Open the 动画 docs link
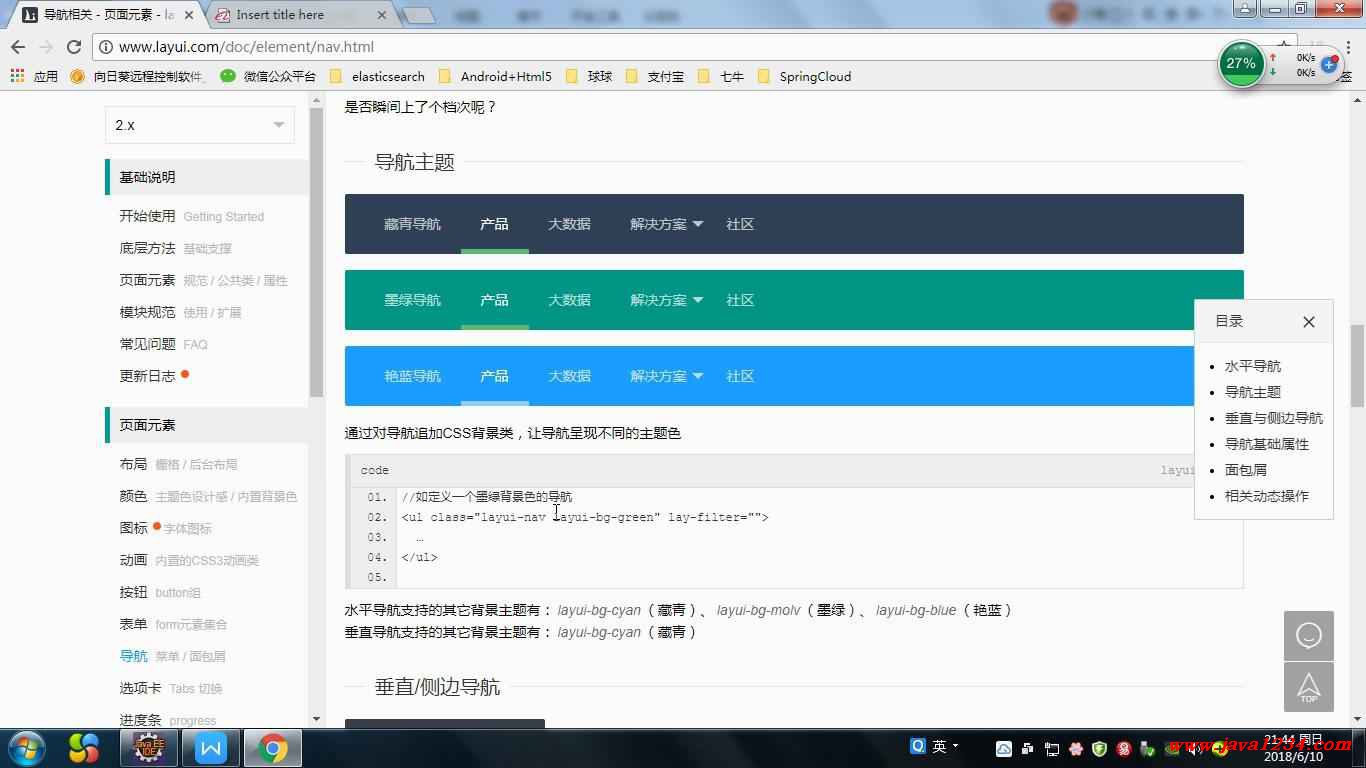Image resolution: width=1366 pixels, height=768 pixels. tap(189, 560)
